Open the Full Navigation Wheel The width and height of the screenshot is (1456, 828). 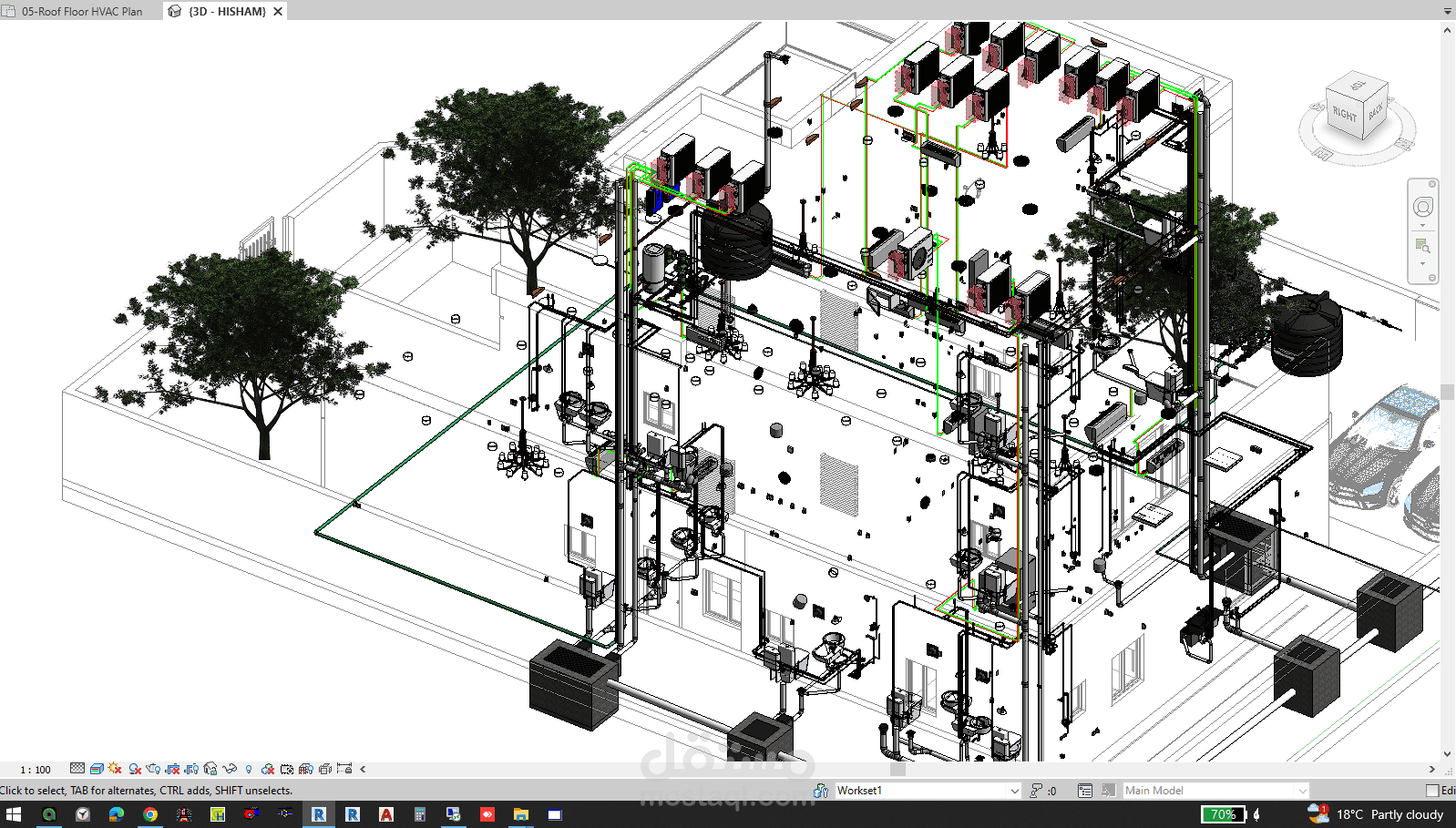[1423, 208]
